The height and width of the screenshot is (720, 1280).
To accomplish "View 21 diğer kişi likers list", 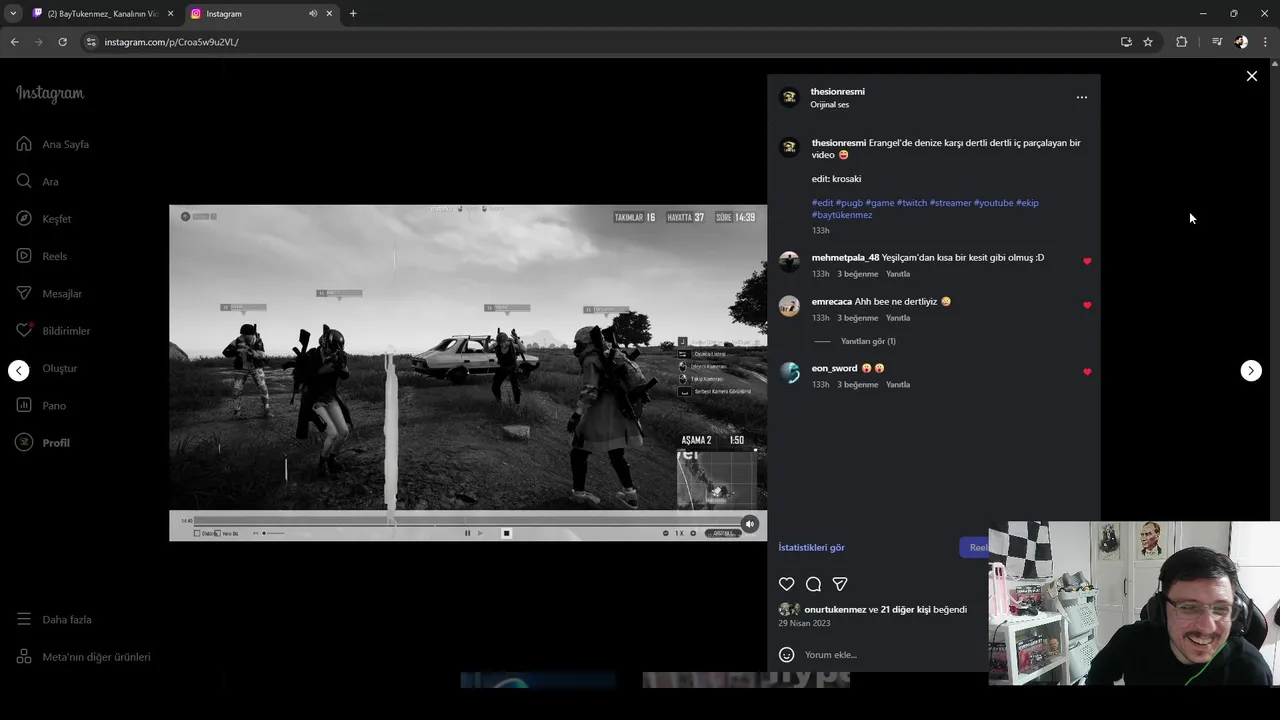I will pos(905,609).
